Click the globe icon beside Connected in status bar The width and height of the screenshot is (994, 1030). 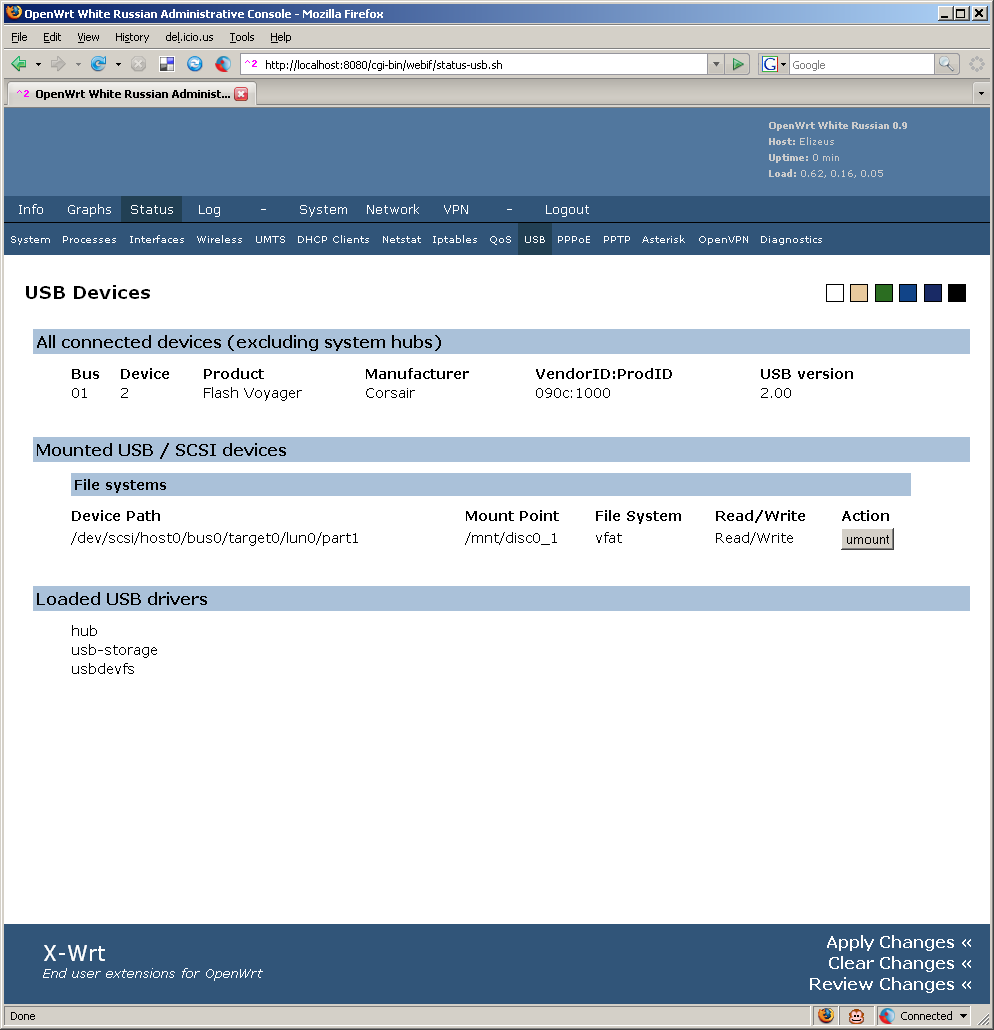click(887, 1016)
